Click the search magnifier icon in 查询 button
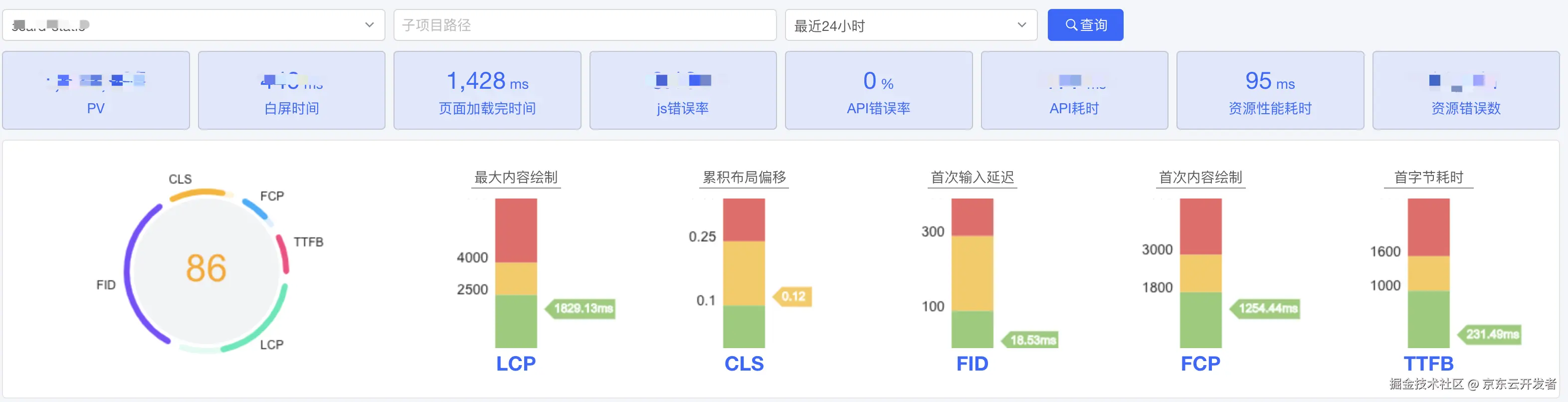 1071,25
